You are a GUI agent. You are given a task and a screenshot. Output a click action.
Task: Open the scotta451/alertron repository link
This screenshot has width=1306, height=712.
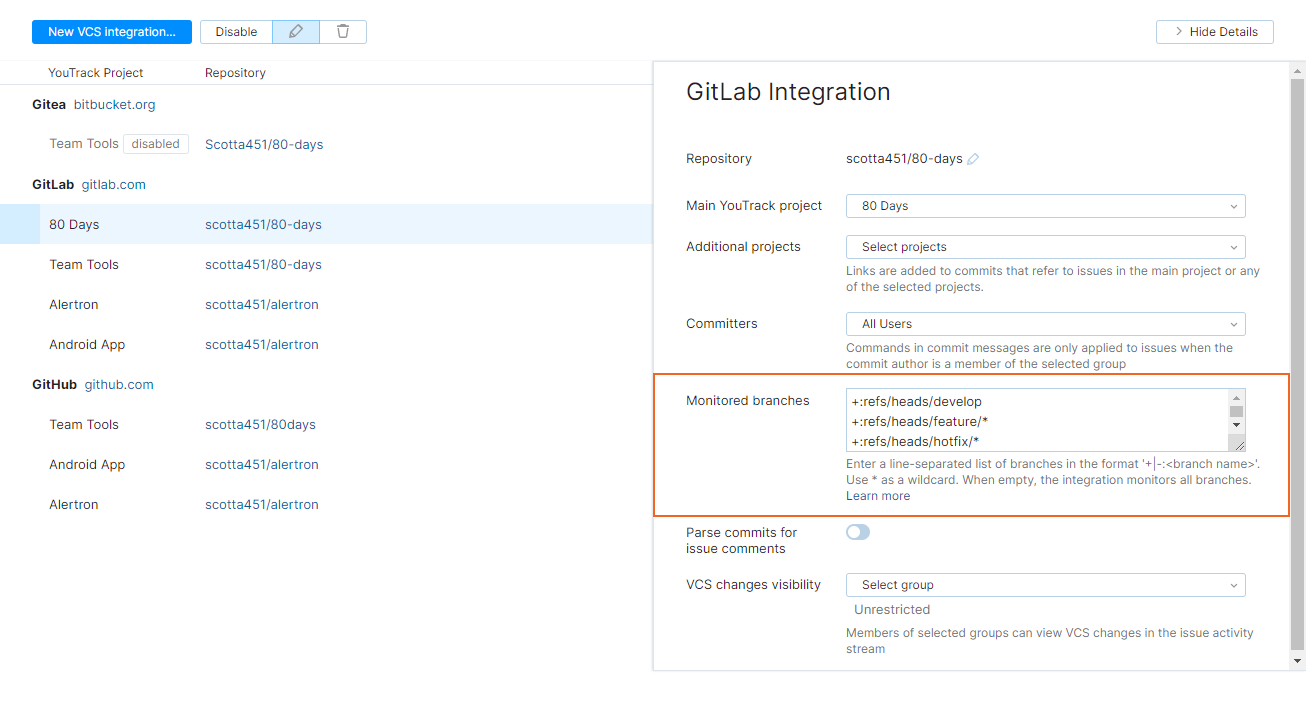click(x=262, y=304)
